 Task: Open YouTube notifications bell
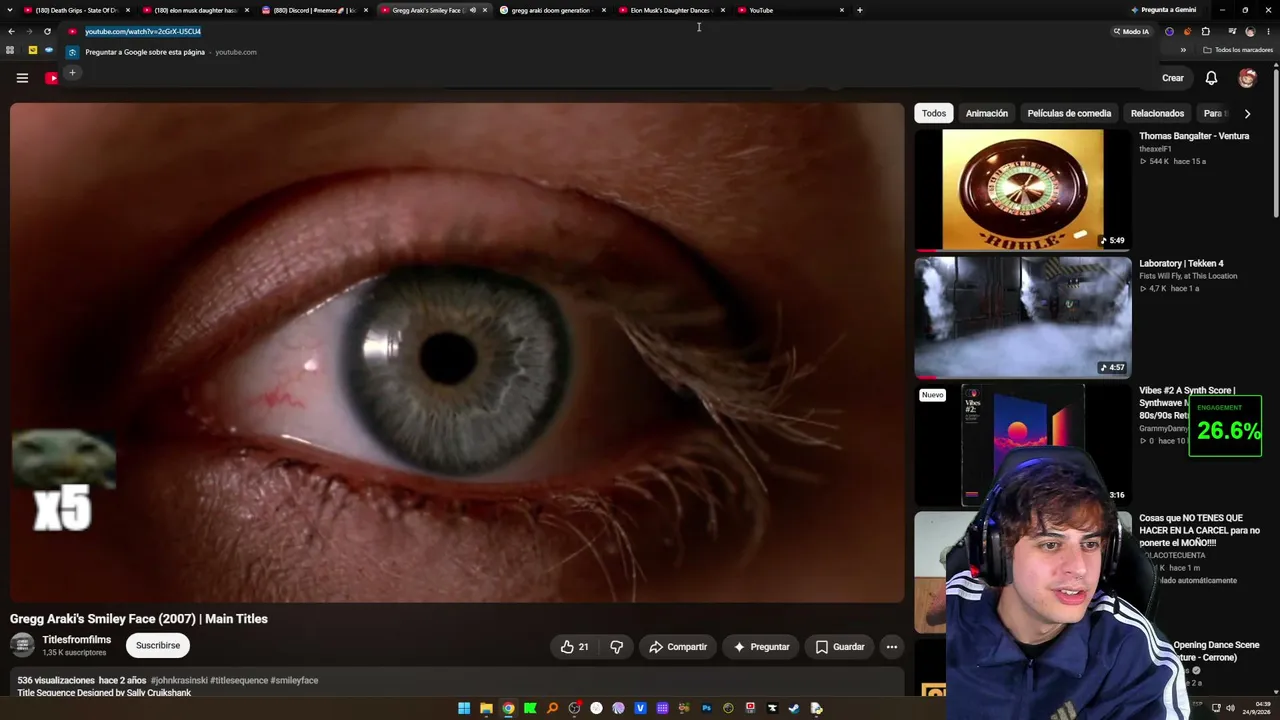1211,78
